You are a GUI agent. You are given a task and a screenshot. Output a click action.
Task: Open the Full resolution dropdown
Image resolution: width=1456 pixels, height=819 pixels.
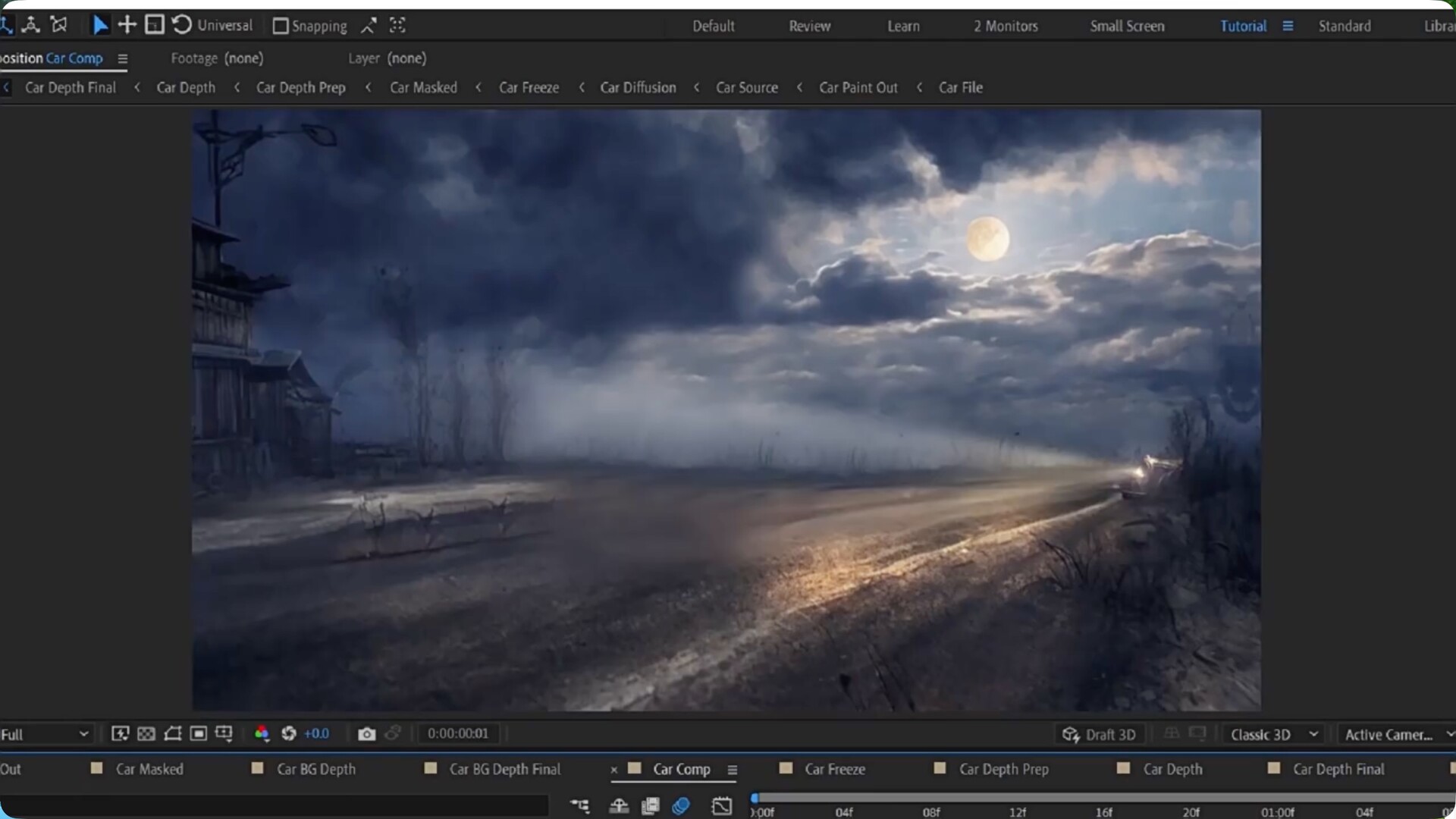pos(44,734)
